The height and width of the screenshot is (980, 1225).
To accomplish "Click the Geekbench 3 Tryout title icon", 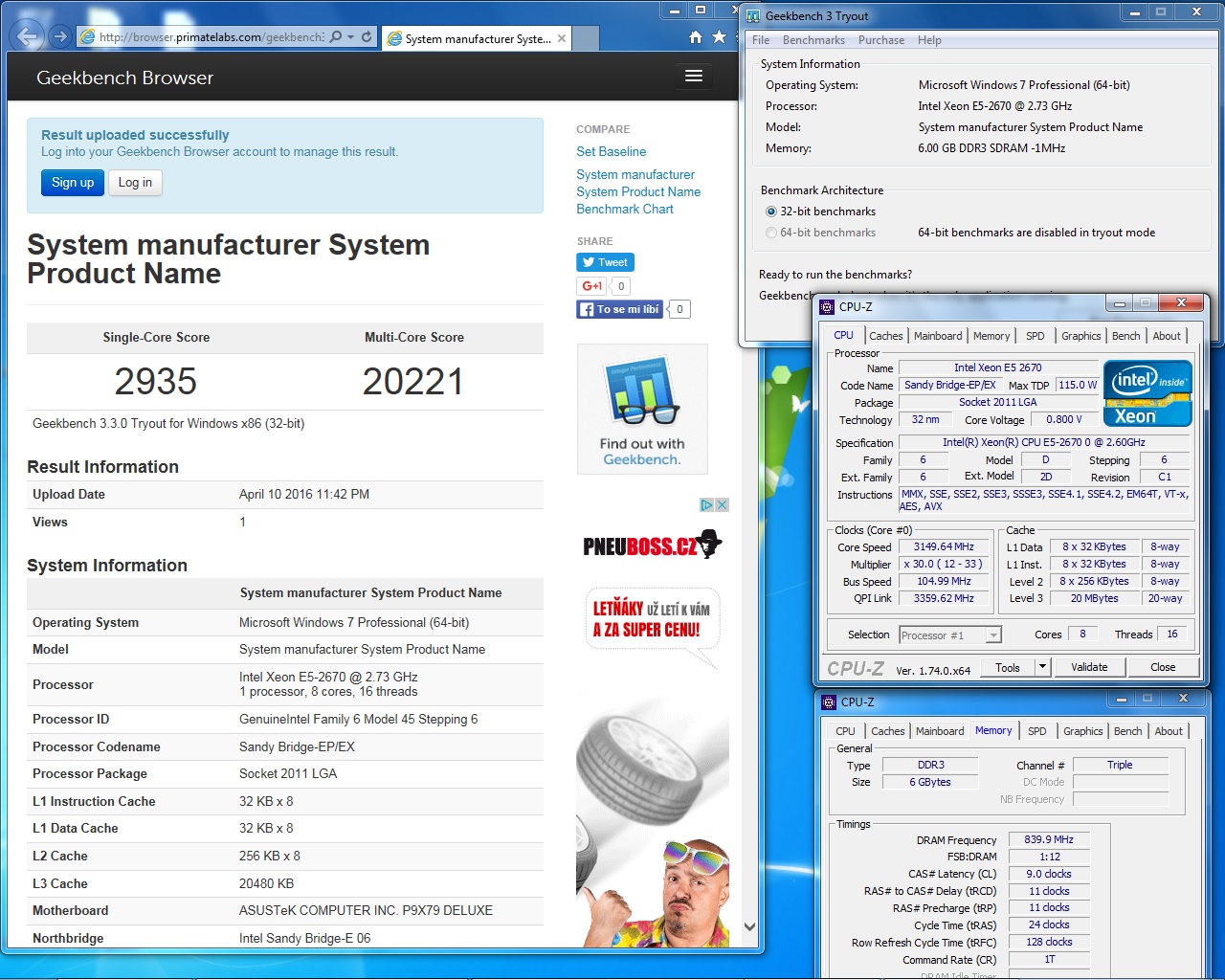I will point(753,15).
